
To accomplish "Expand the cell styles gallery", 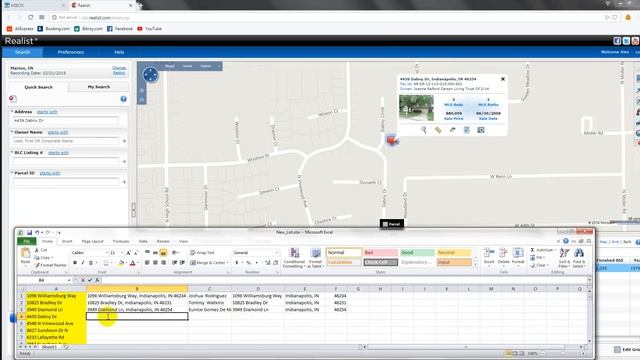I will [x=475, y=265].
